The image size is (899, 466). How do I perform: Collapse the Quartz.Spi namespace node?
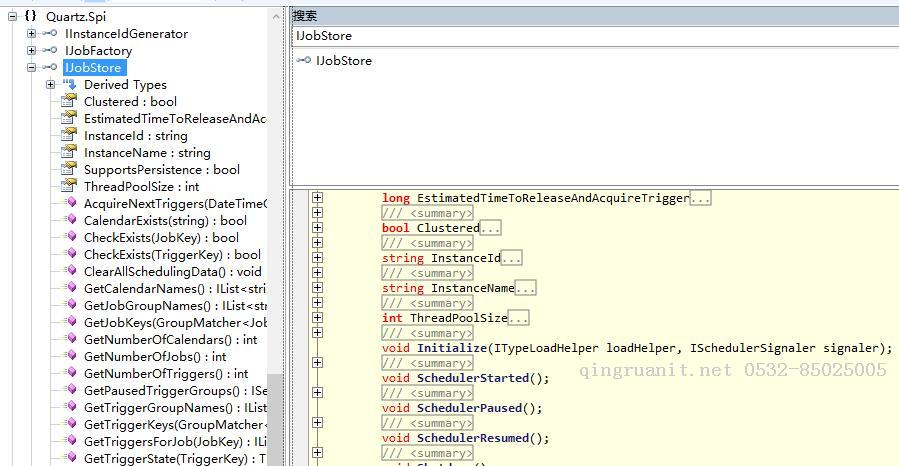[x=13, y=17]
